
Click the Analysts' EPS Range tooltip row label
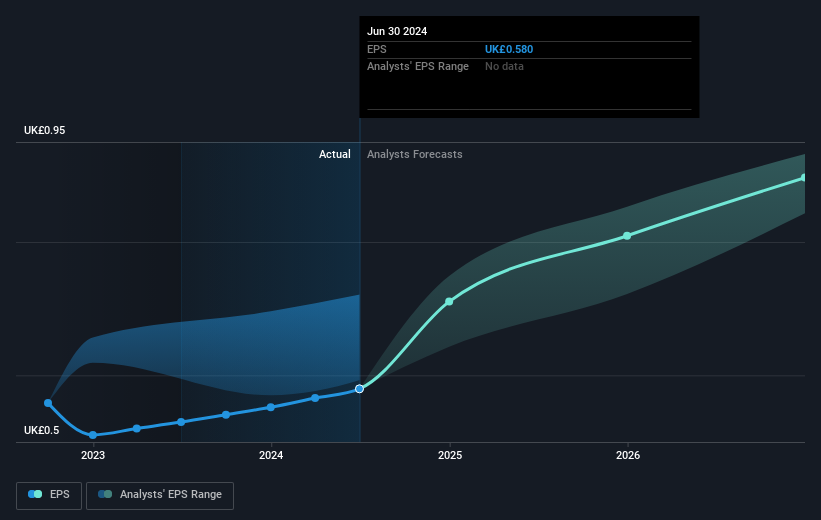click(x=418, y=67)
